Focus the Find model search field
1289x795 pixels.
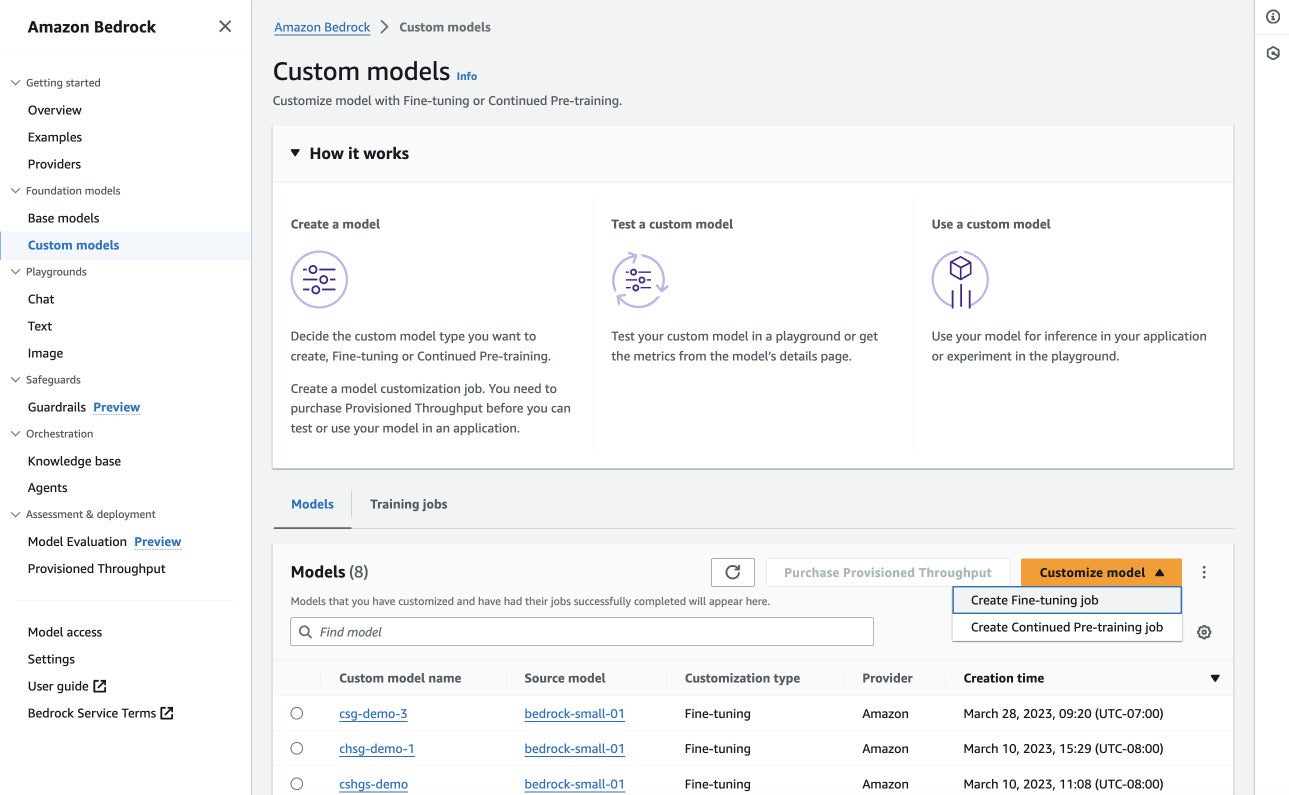[x=582, y=632]
